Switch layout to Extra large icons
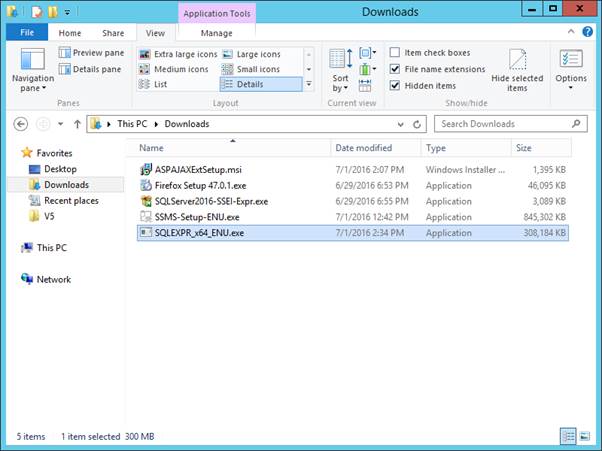The height and width of the screenshot is (451, 602). [178, 54]
